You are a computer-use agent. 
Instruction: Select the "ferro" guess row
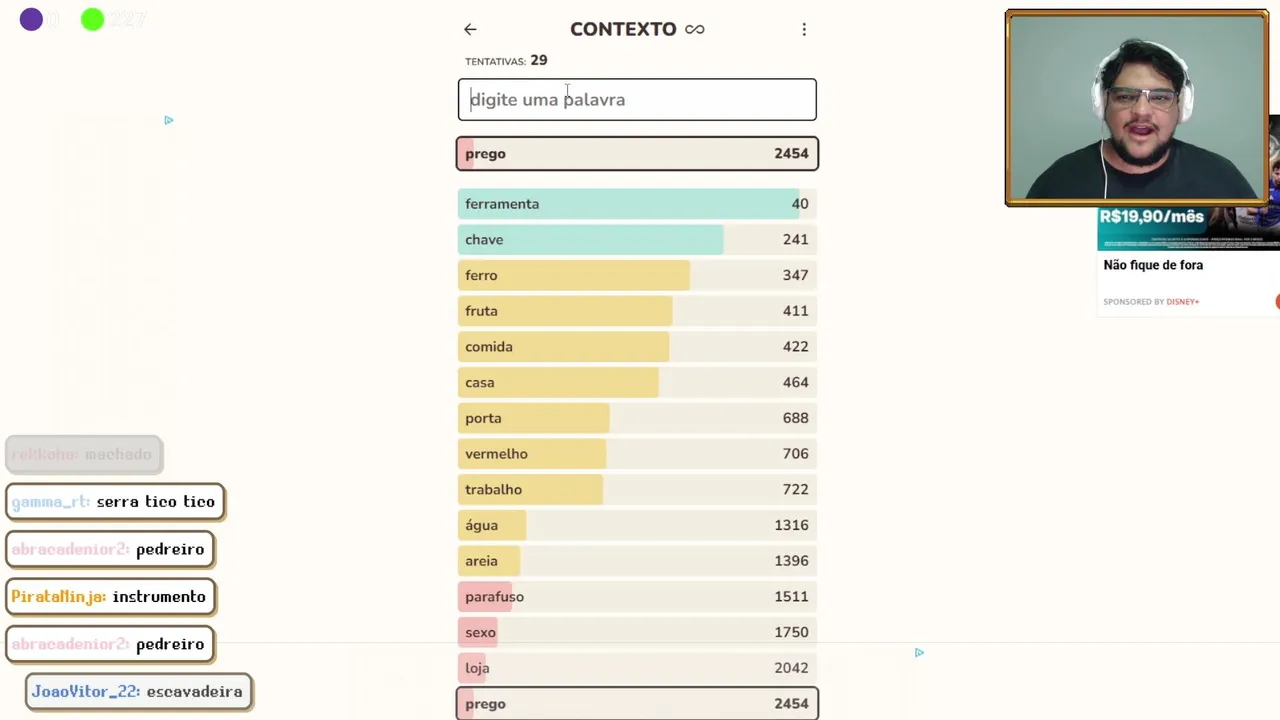point(637,275)
